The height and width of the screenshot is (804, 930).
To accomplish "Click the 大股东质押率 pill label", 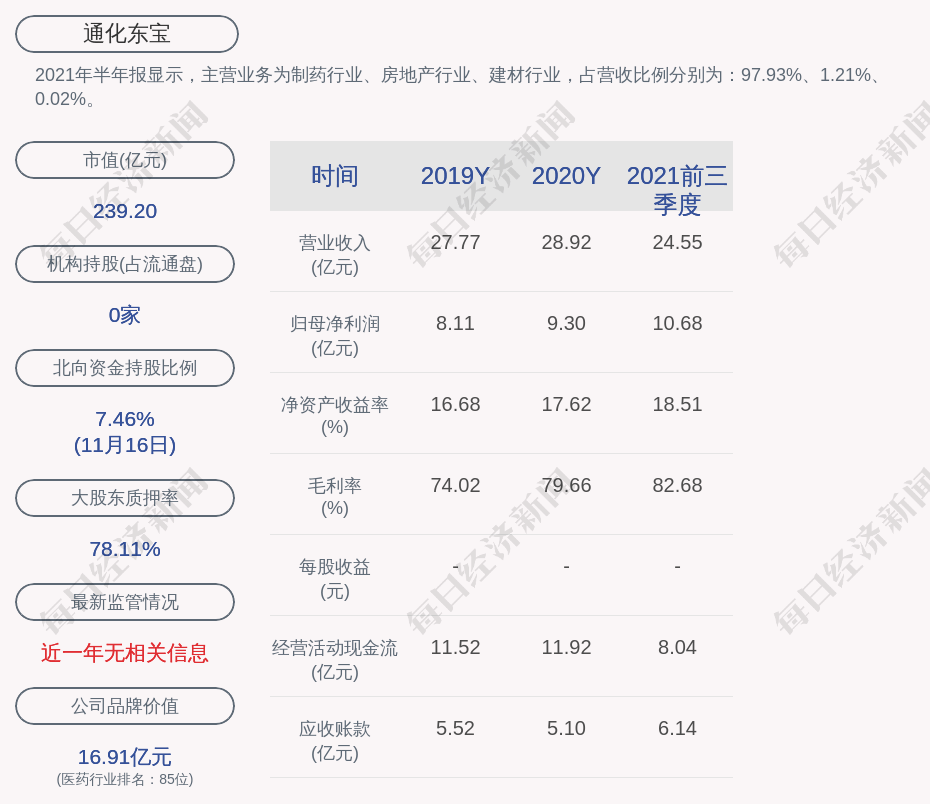I will tap(124, 498).
